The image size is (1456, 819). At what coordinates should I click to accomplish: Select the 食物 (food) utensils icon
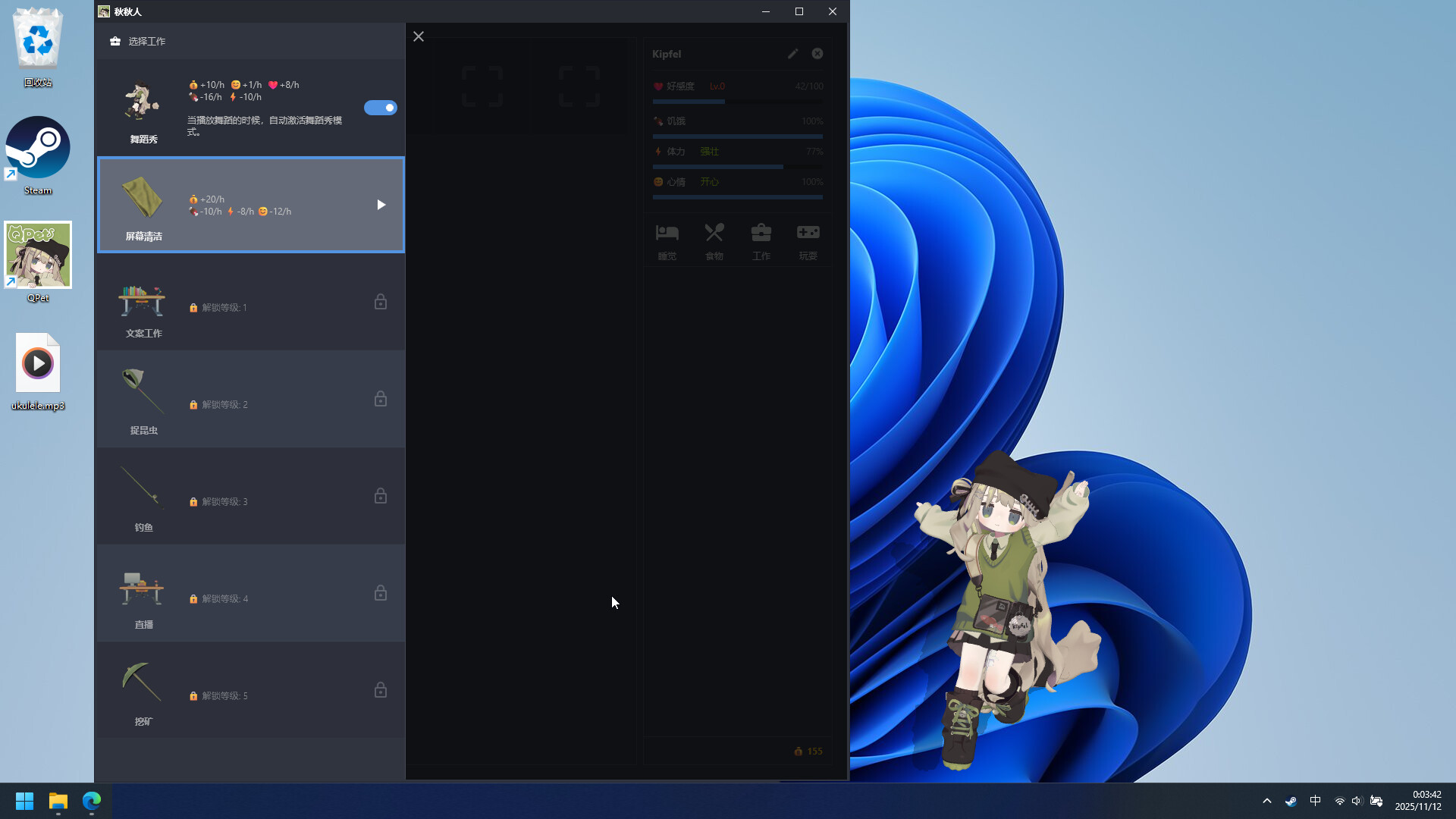click(x=714, y=232)
